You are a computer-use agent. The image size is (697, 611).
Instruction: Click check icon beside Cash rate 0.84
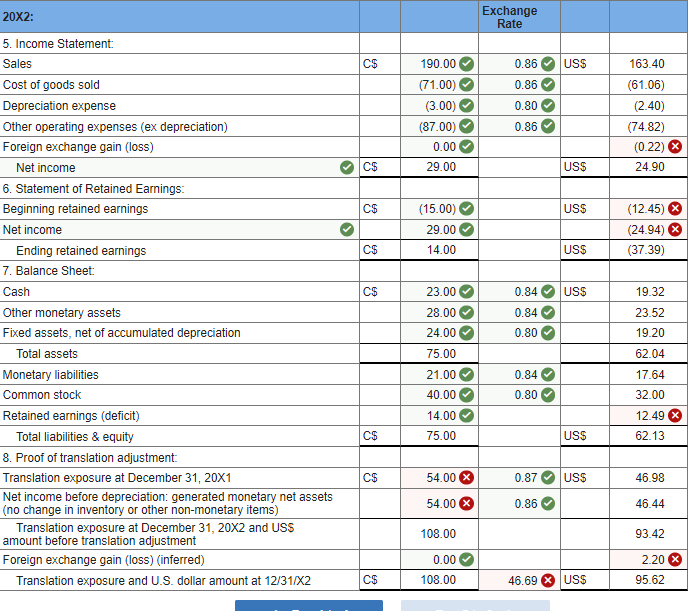click(x=548, y=292)
